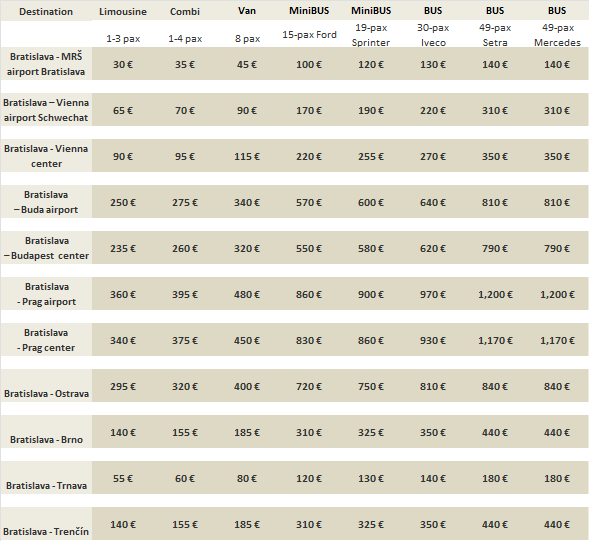Click the 49-pax Mercedes subheading
Image resolution: width=589 pixels, height=541 pixels.
point(557,35)
